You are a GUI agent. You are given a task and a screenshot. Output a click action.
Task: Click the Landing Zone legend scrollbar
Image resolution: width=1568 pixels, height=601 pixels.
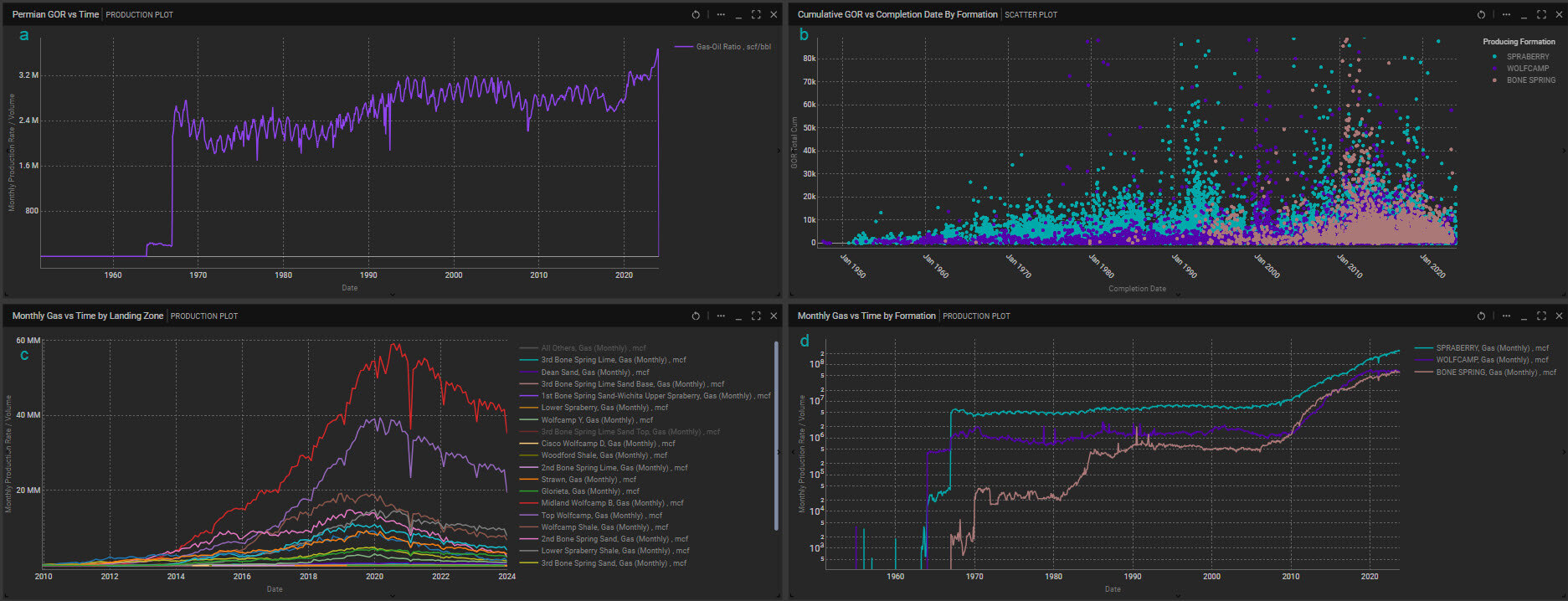tap(776, 435)
